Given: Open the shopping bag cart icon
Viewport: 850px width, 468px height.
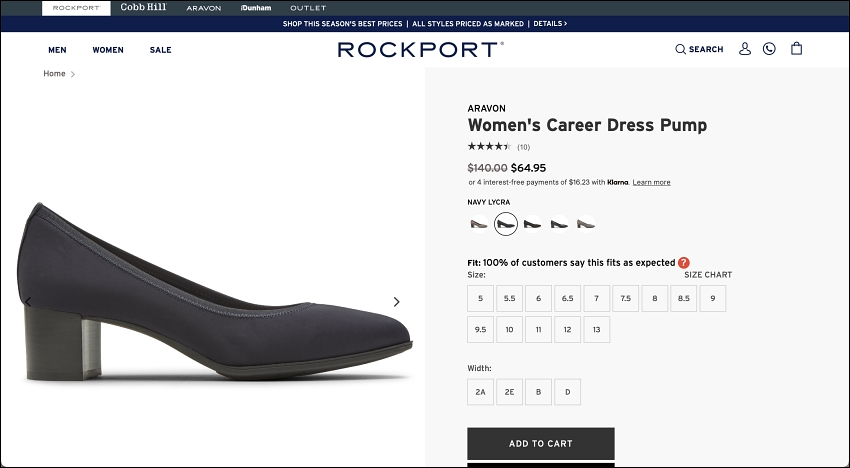Looking at the screenshot, I should click(x=796, y=48).
